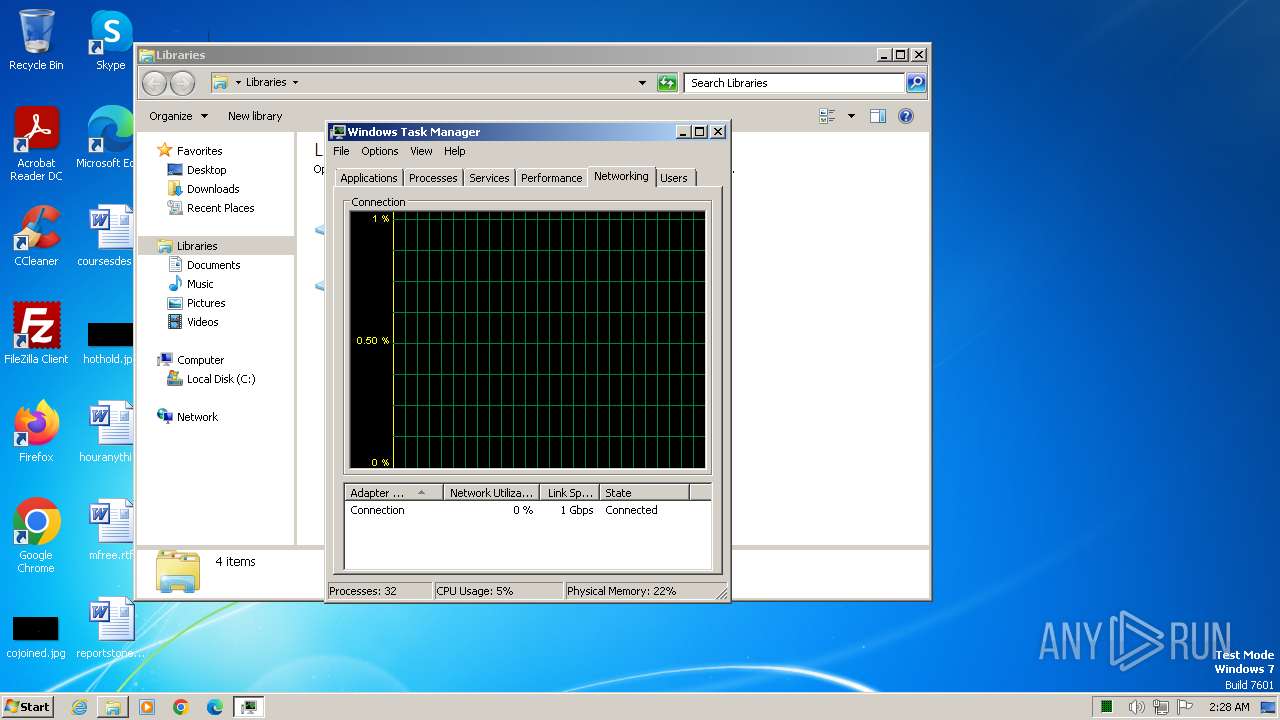Expand address bar history dropdown
1280x720 pixels.
click(x=642, y=83)
